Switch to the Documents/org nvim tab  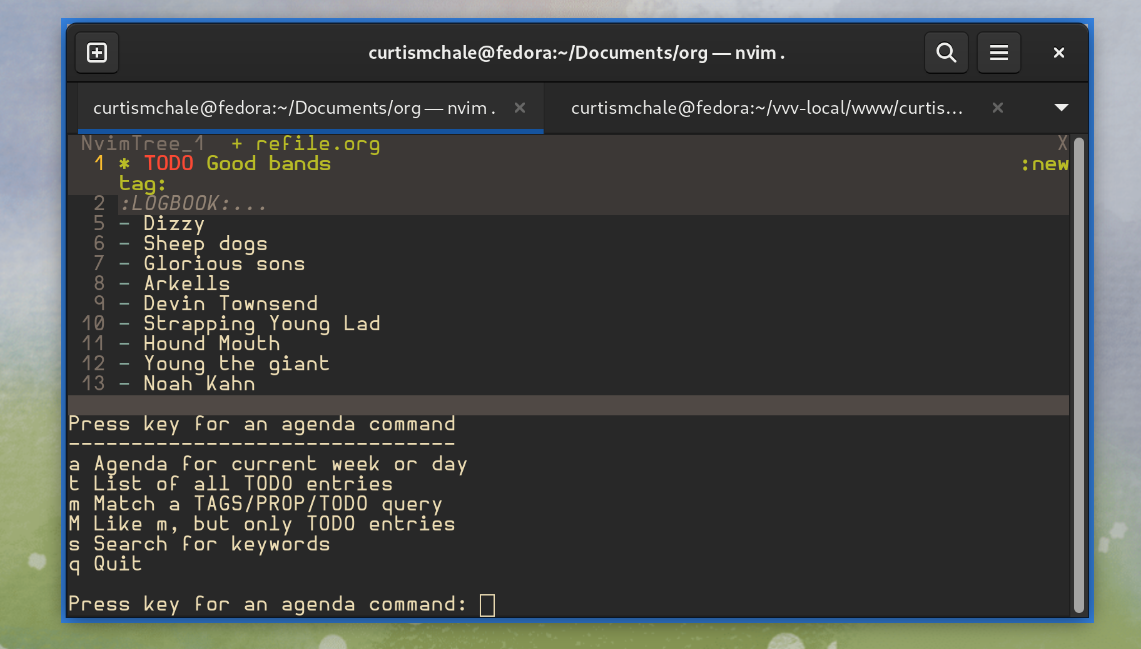point(294,108)
